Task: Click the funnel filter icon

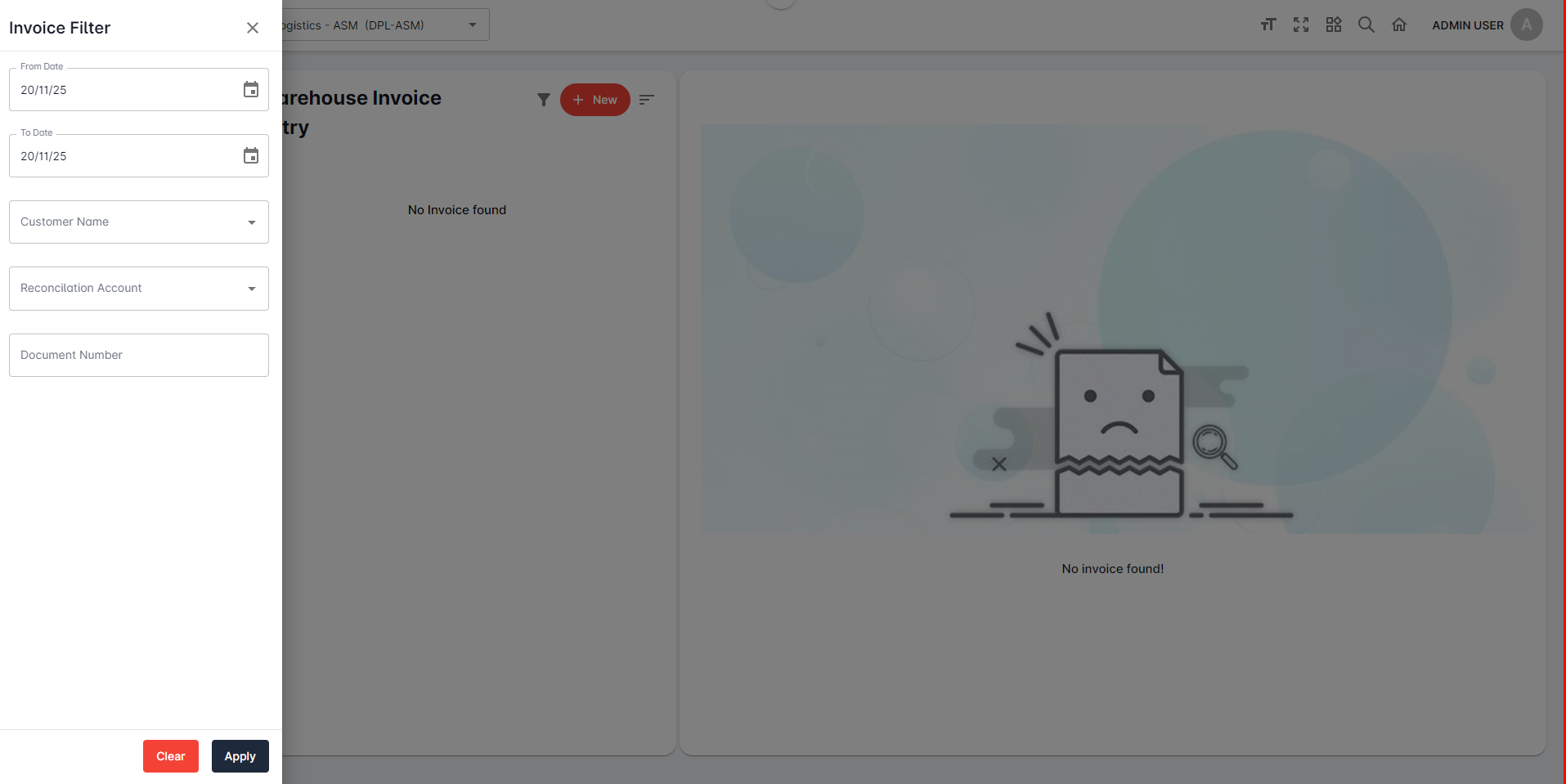Action: [x=543, y=100]
